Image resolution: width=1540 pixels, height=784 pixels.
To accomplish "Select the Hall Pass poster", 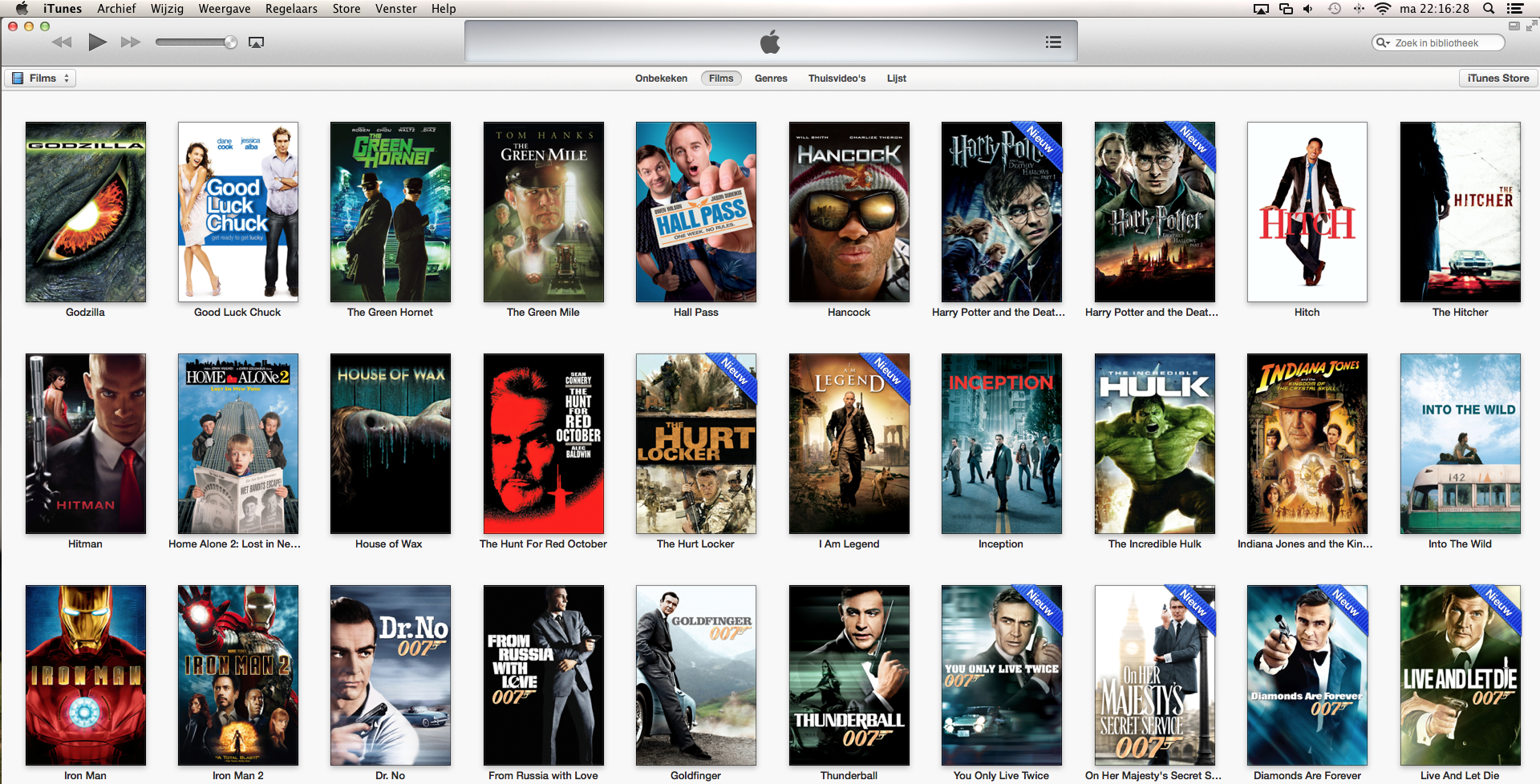I will (x=696, y=212).
